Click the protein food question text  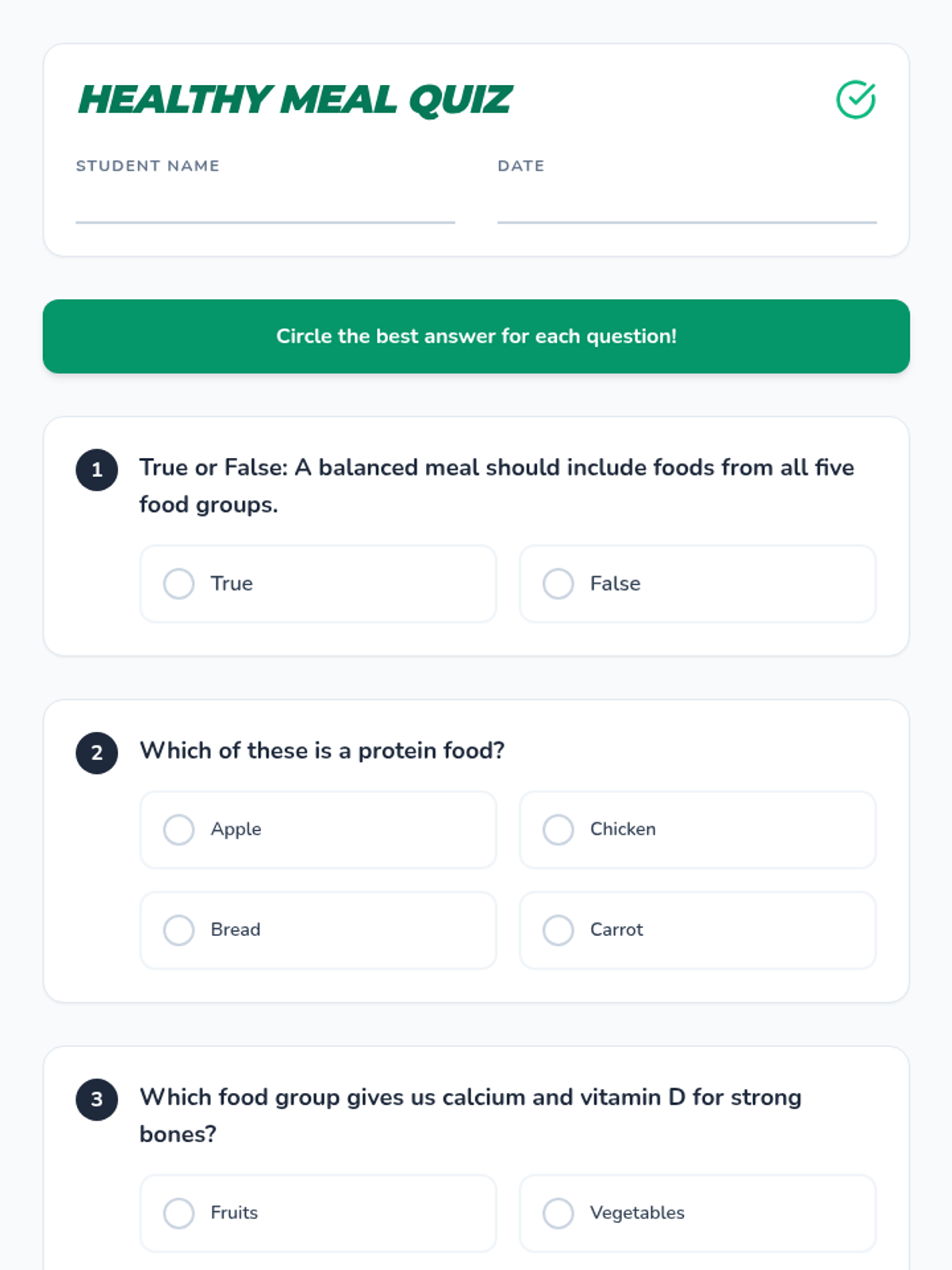(322, 751)
